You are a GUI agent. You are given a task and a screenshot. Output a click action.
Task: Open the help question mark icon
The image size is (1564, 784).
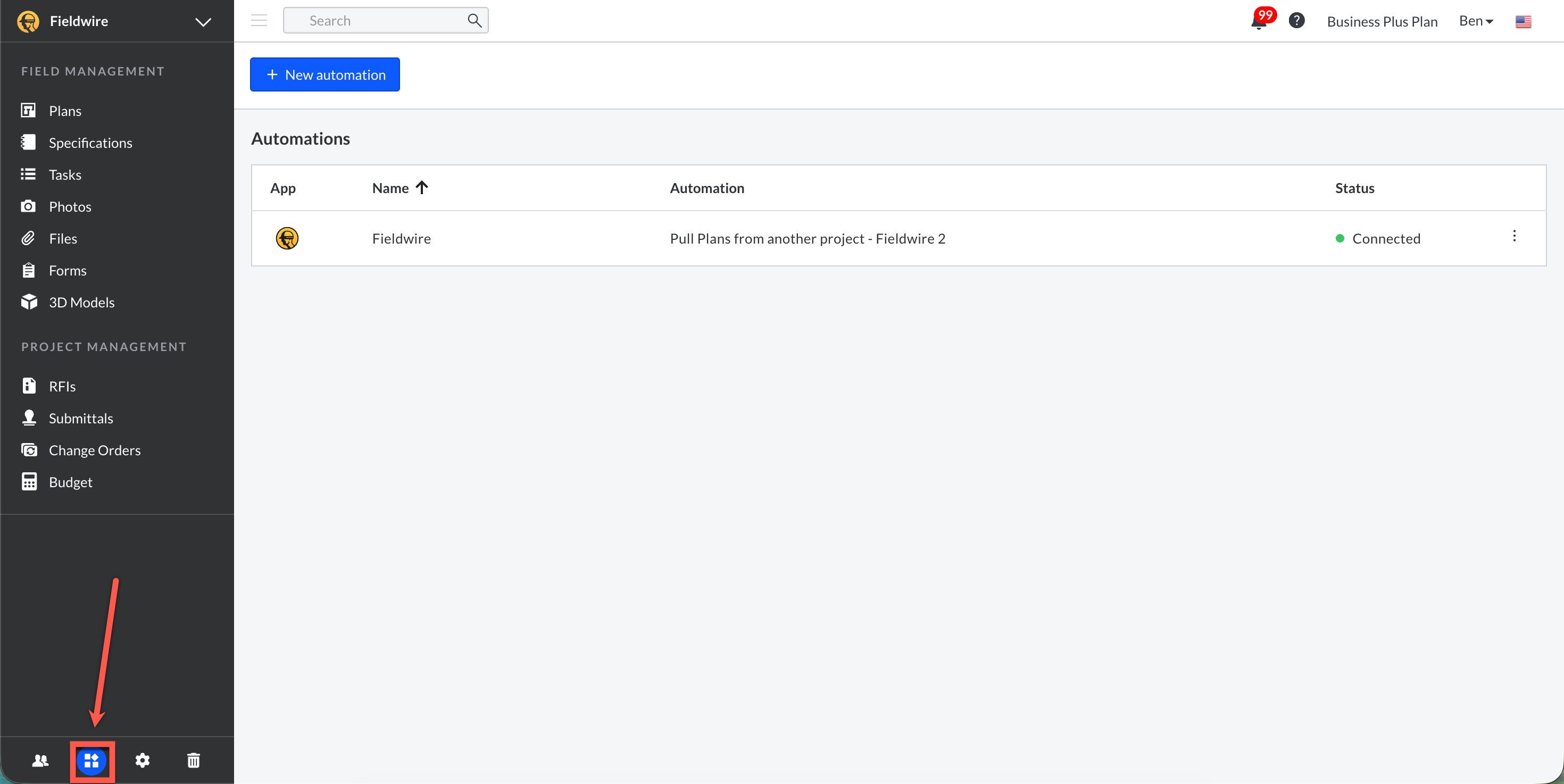[1296, 21]
